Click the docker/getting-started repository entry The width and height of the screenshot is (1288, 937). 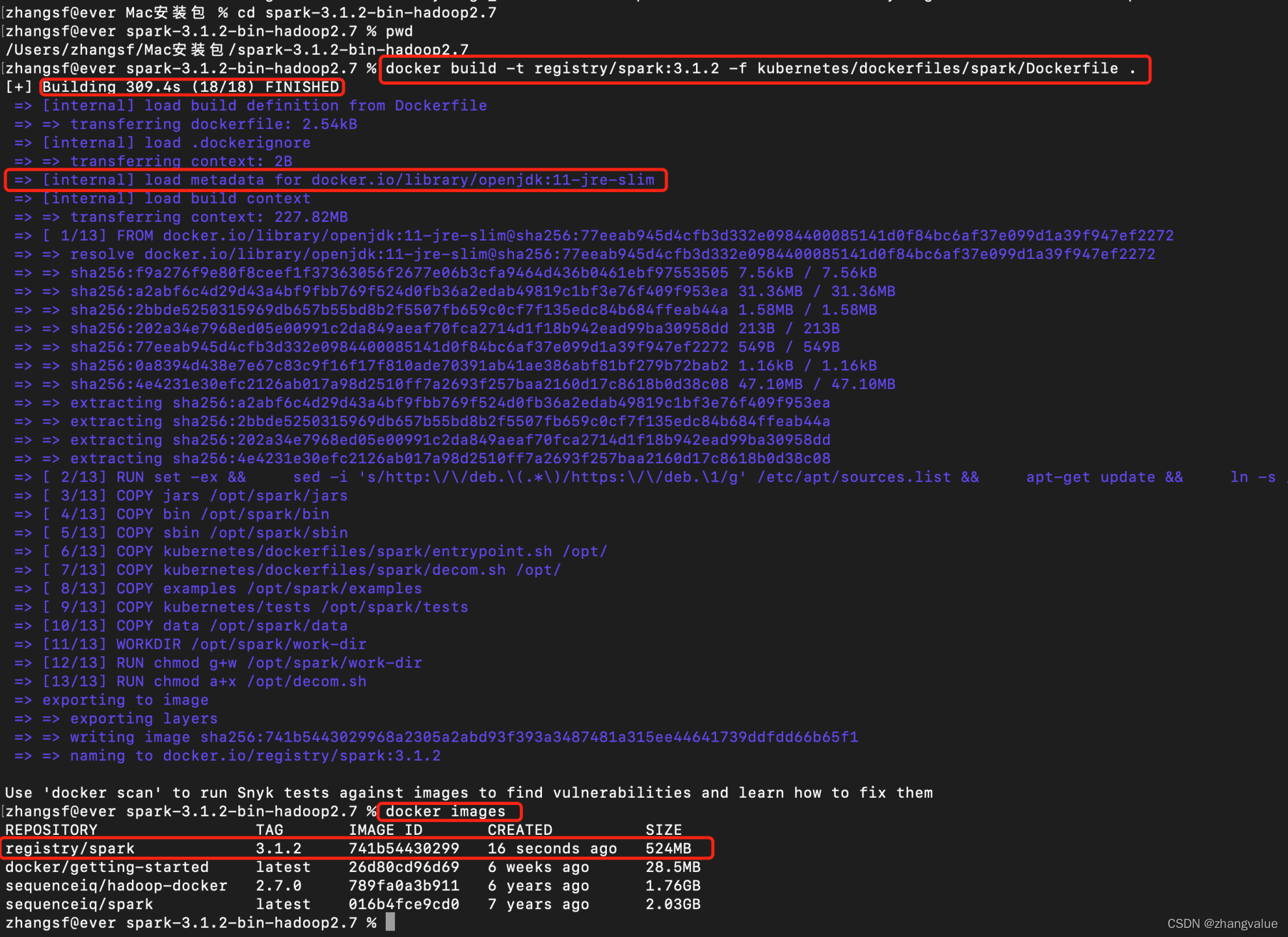107,867
